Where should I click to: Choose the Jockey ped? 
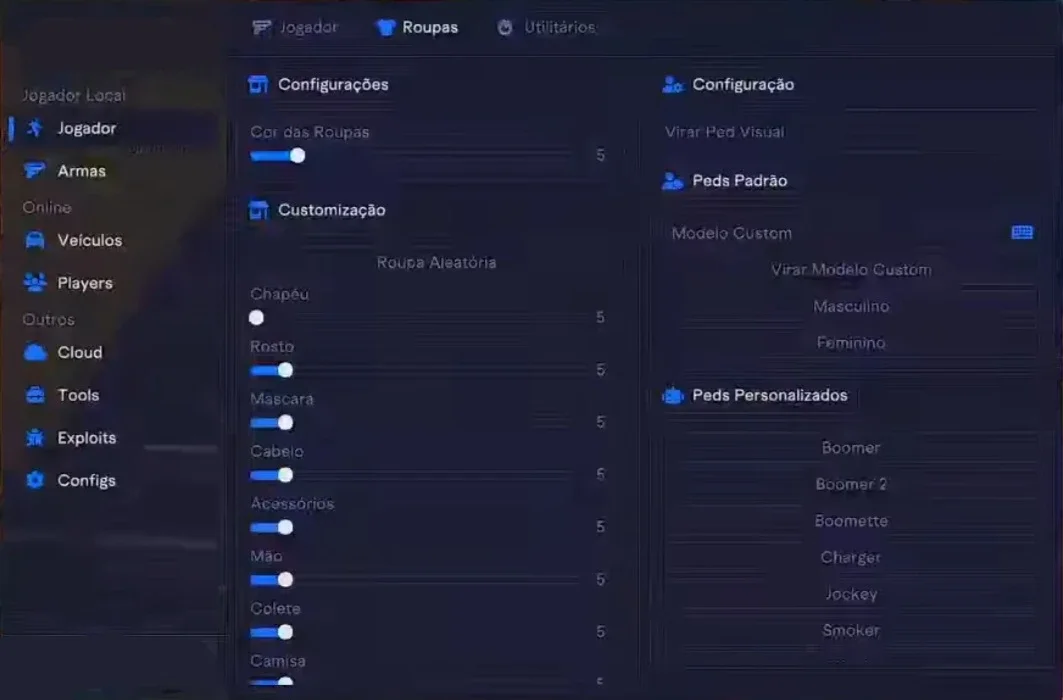click(851, 594)
